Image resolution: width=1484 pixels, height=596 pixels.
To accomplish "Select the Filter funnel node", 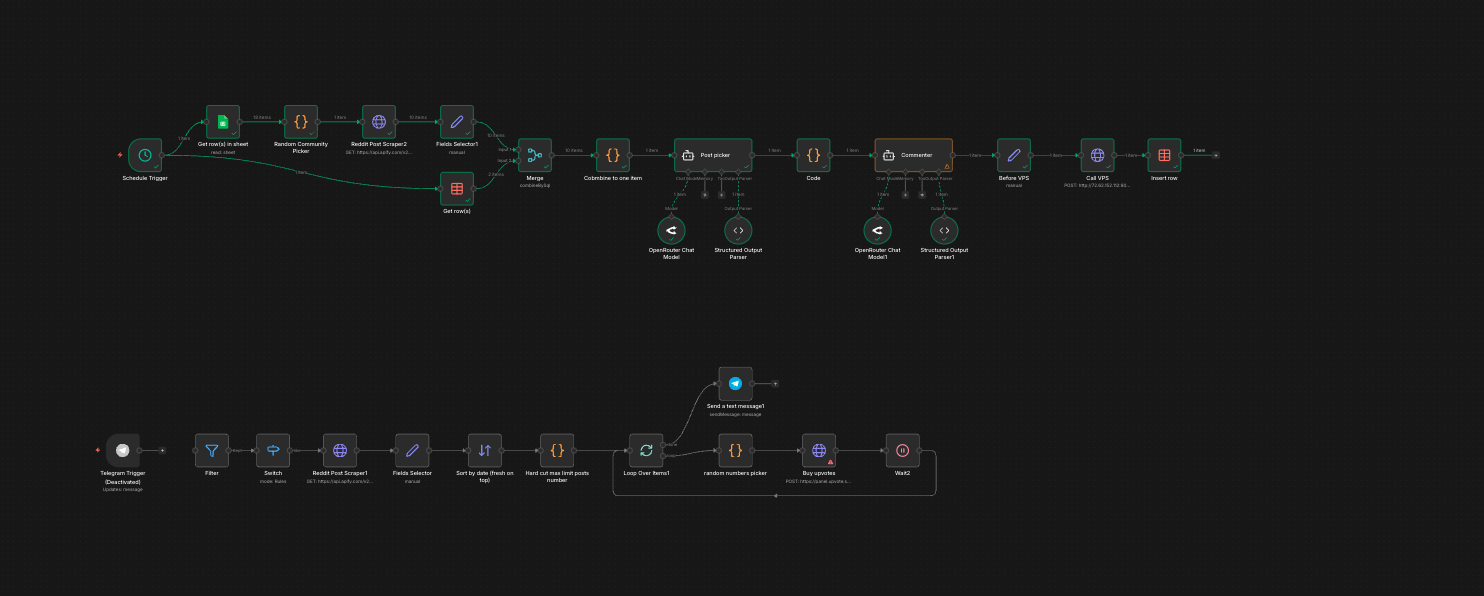I will (x=212, y=450).
